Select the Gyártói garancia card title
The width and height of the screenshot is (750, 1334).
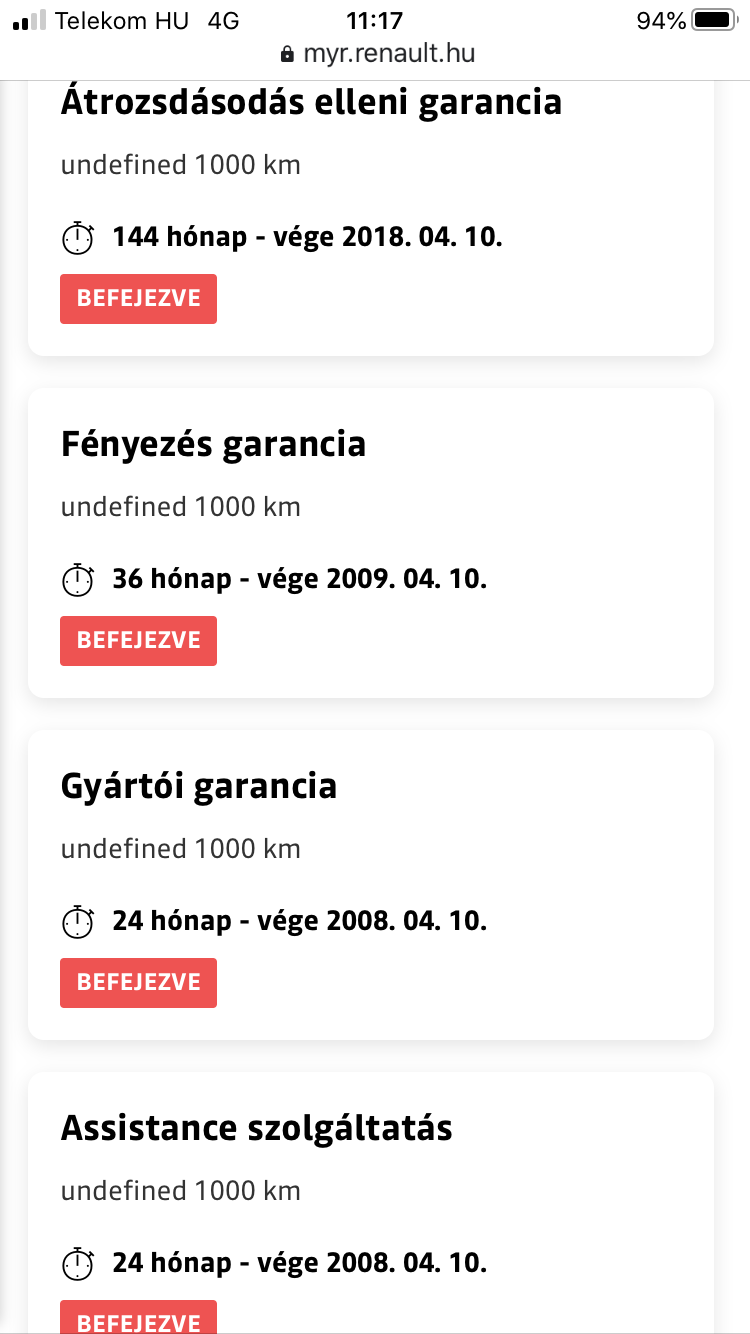(199, 786)
